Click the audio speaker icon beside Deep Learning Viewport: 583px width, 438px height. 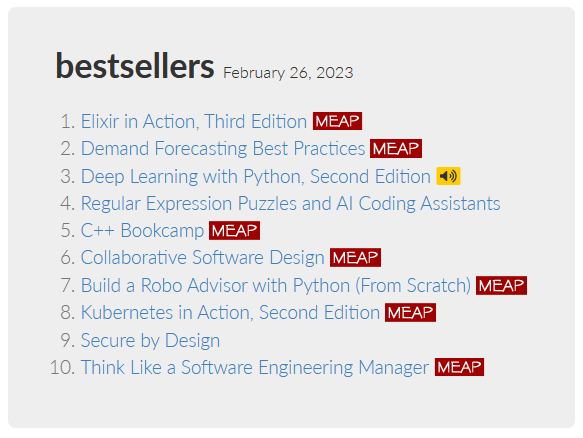[x=448, y=176]
